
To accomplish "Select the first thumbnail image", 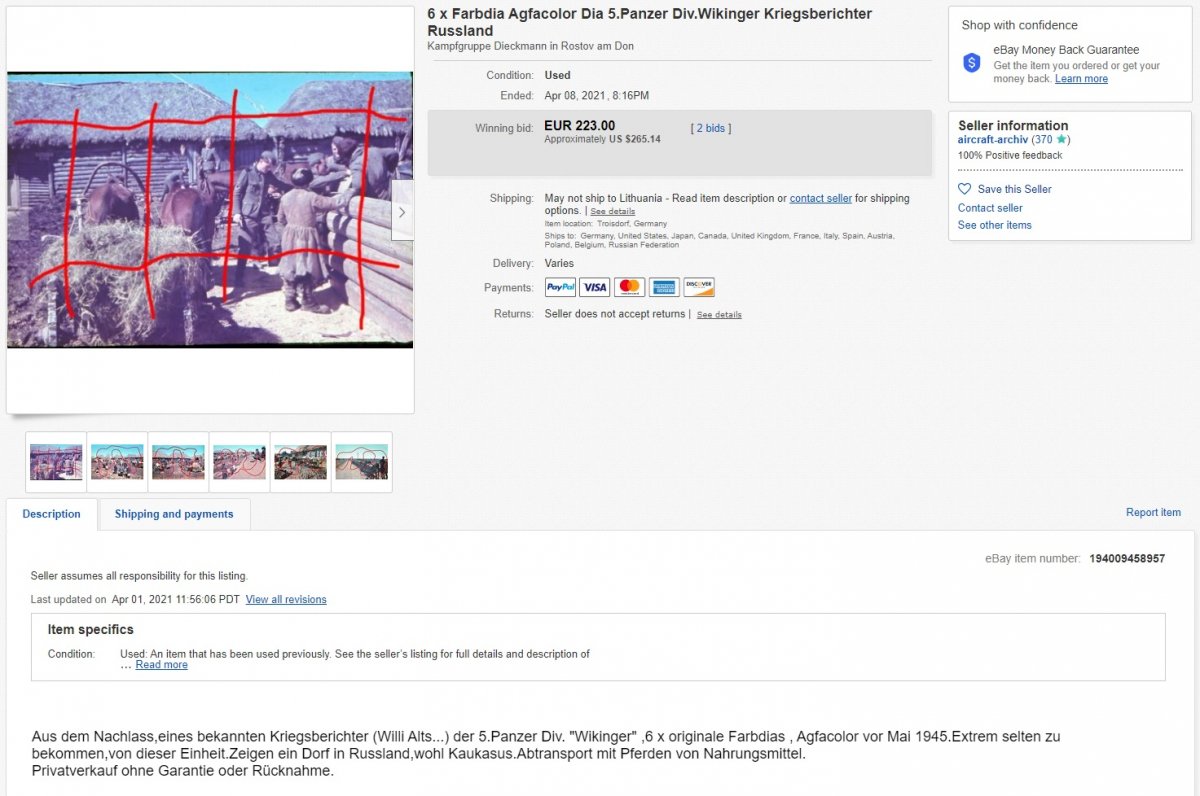I will point(56,462).
